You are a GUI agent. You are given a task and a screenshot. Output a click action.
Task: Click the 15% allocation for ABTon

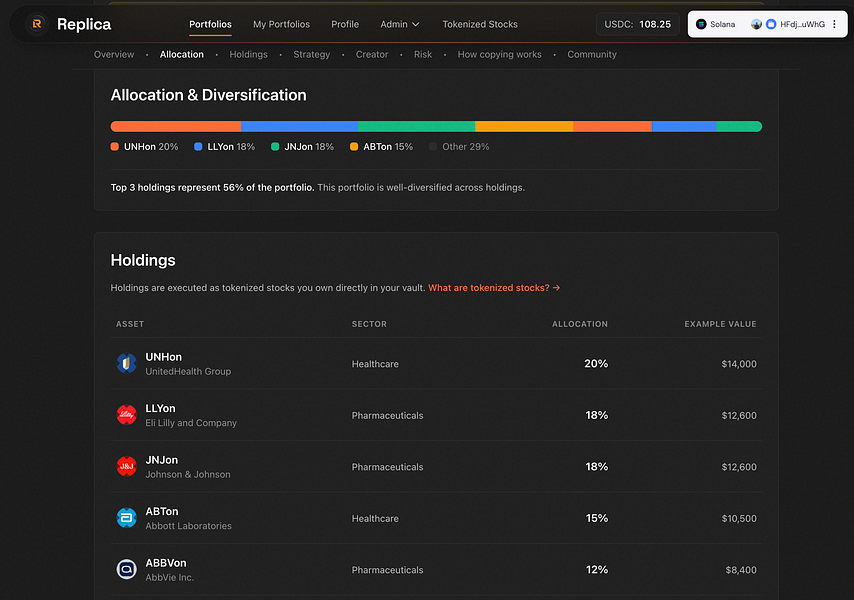[596, 518]
